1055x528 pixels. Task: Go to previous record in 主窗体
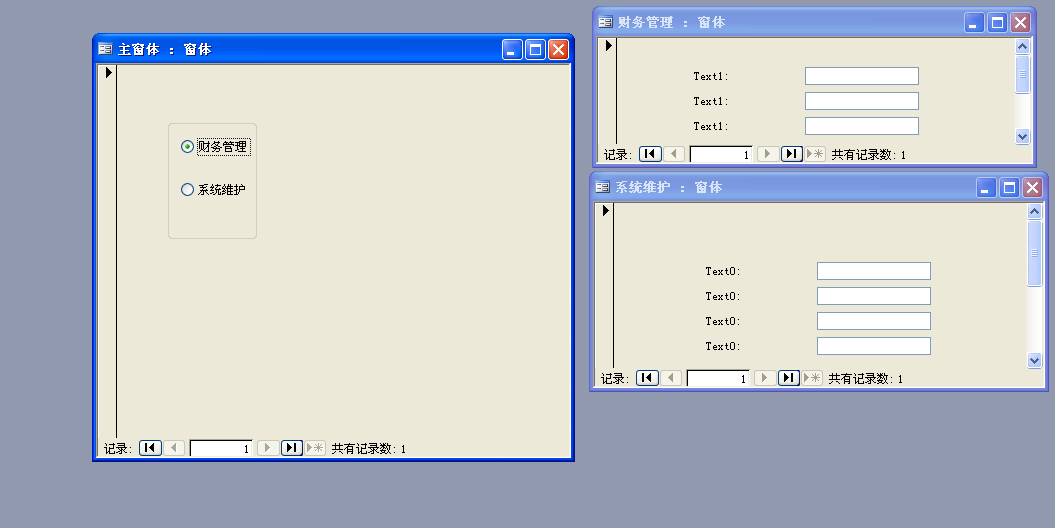pos(174,448)
